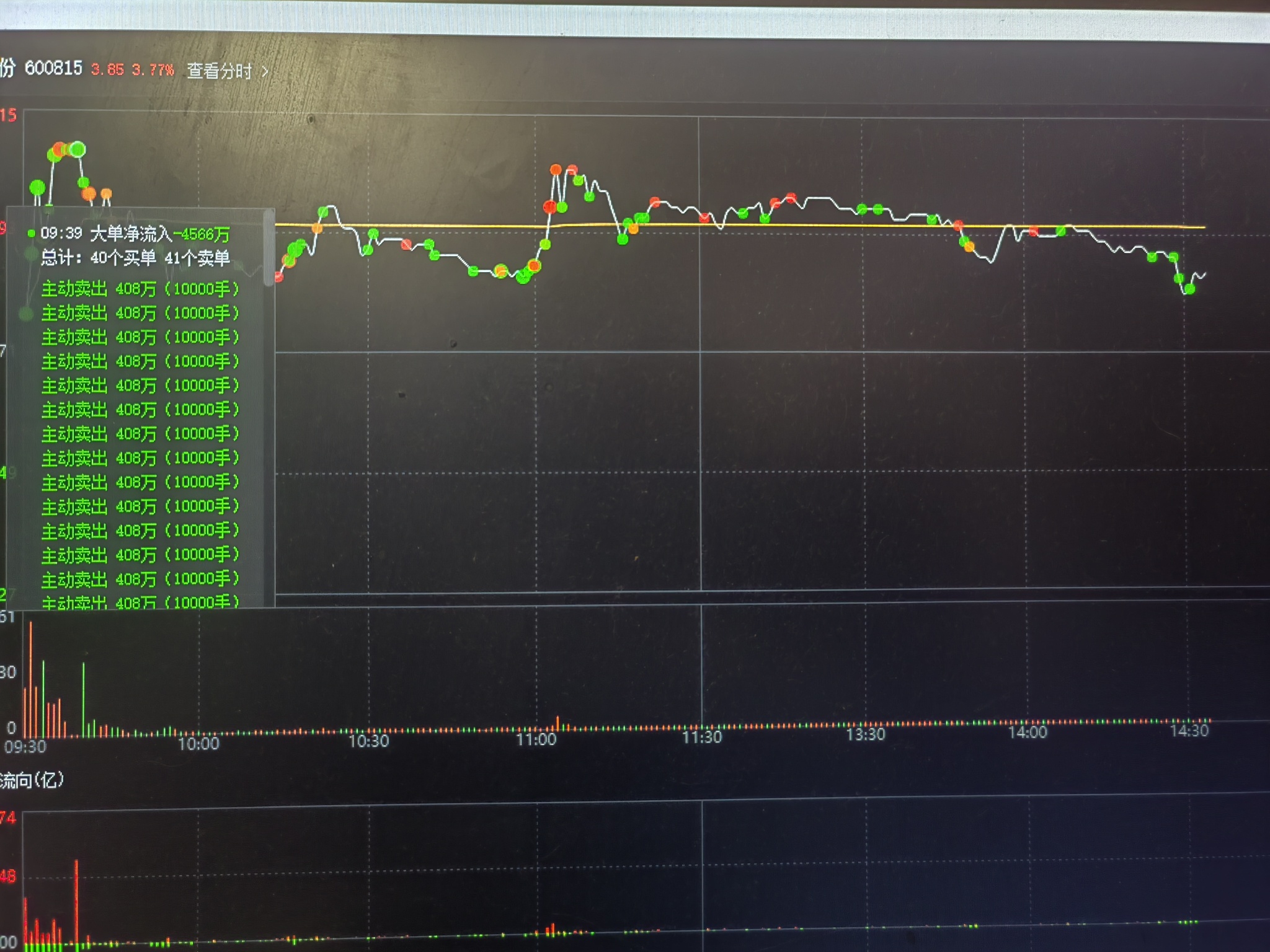Select the stock code 600815
Viewport: 1270px width, 952px height.
(53, 68)
